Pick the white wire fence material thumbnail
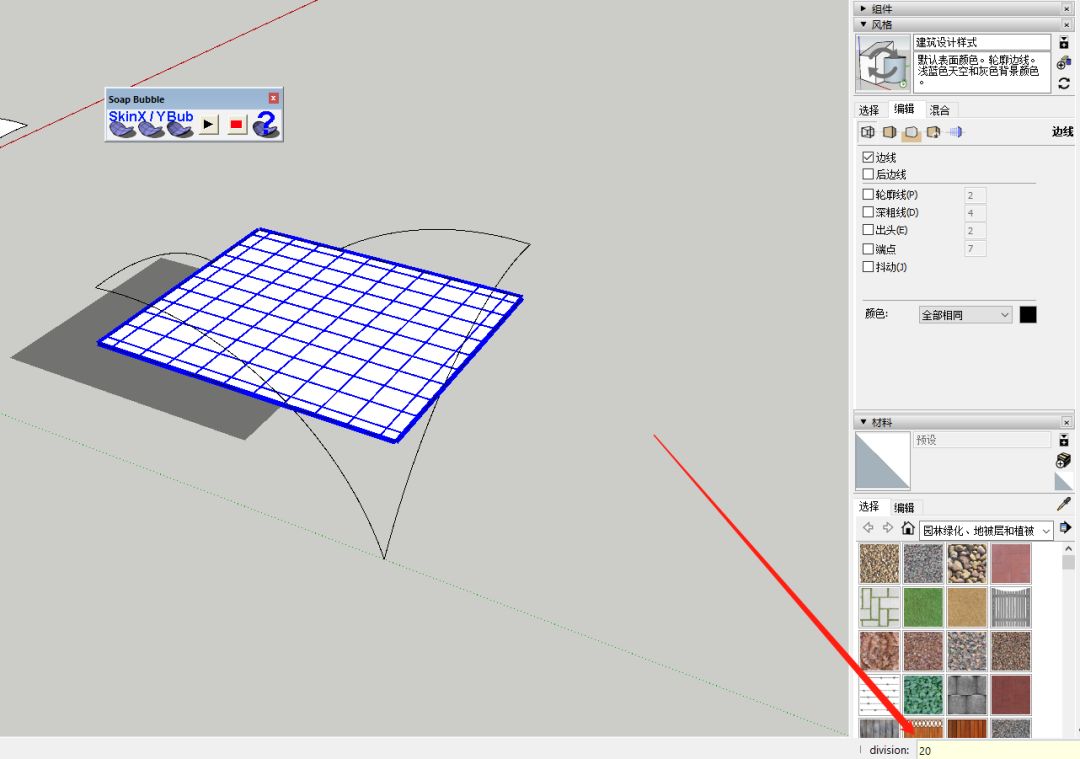Viewport: 1080px width, 759px height. 880,695
